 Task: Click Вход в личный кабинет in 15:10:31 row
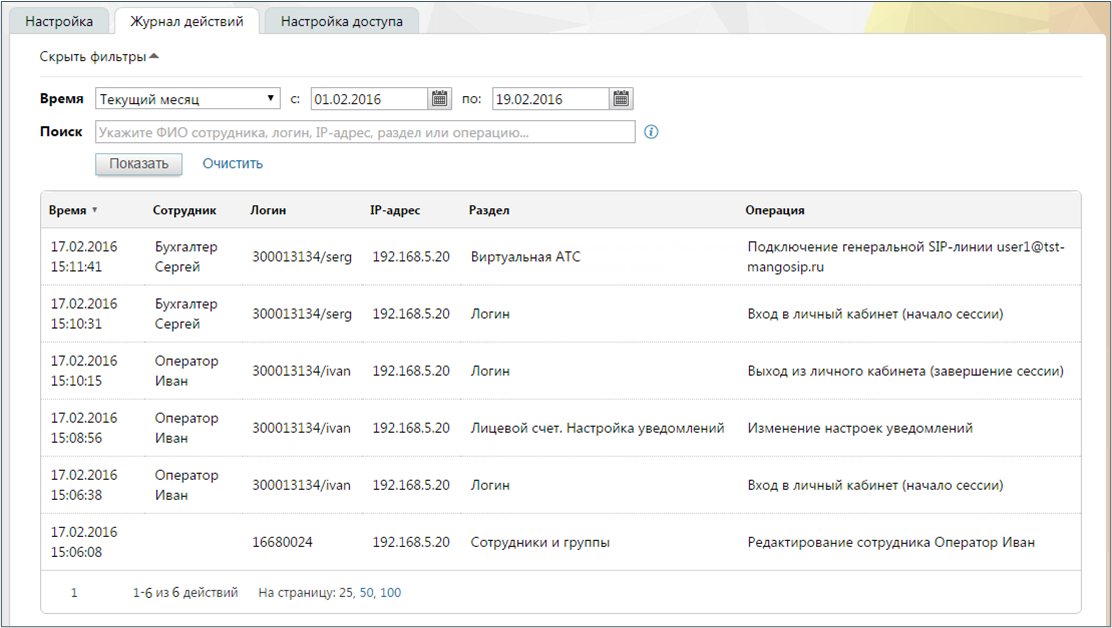click(875, 314)
